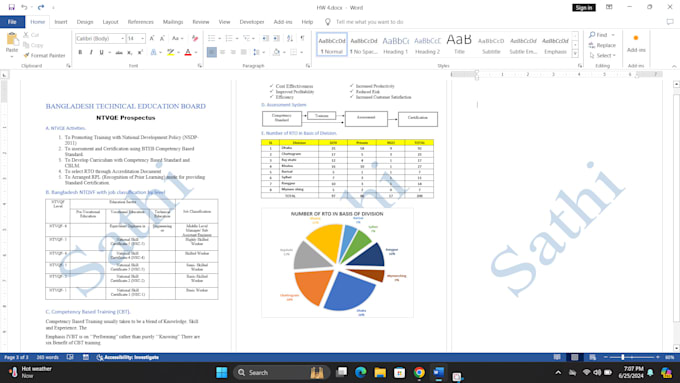Screen dimensions: 680x383
Task: Click Find in Editing group
Action: pyautogui.click(x=599, y=35)
